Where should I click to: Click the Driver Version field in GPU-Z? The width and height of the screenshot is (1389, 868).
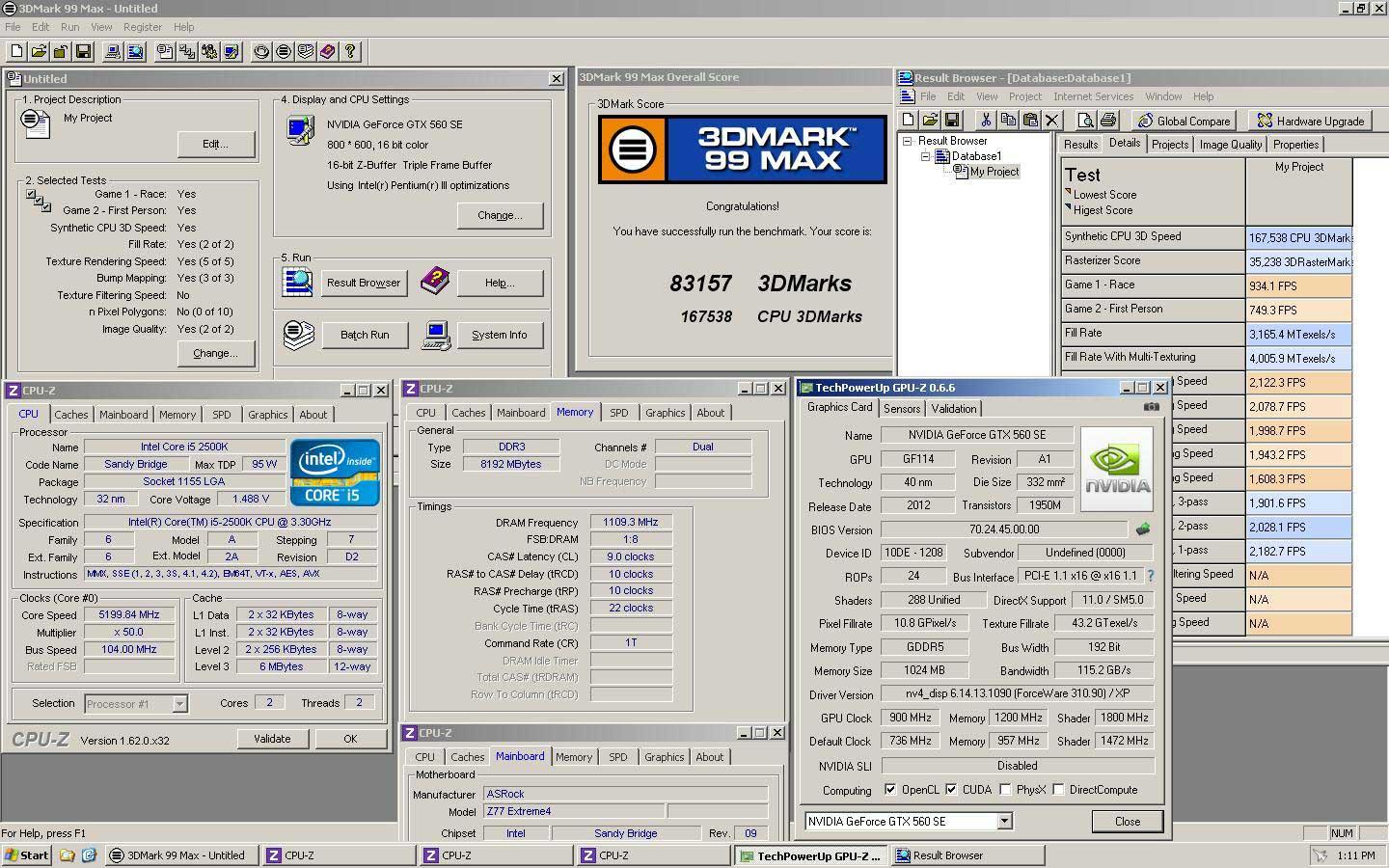(x=1017, y=694)
